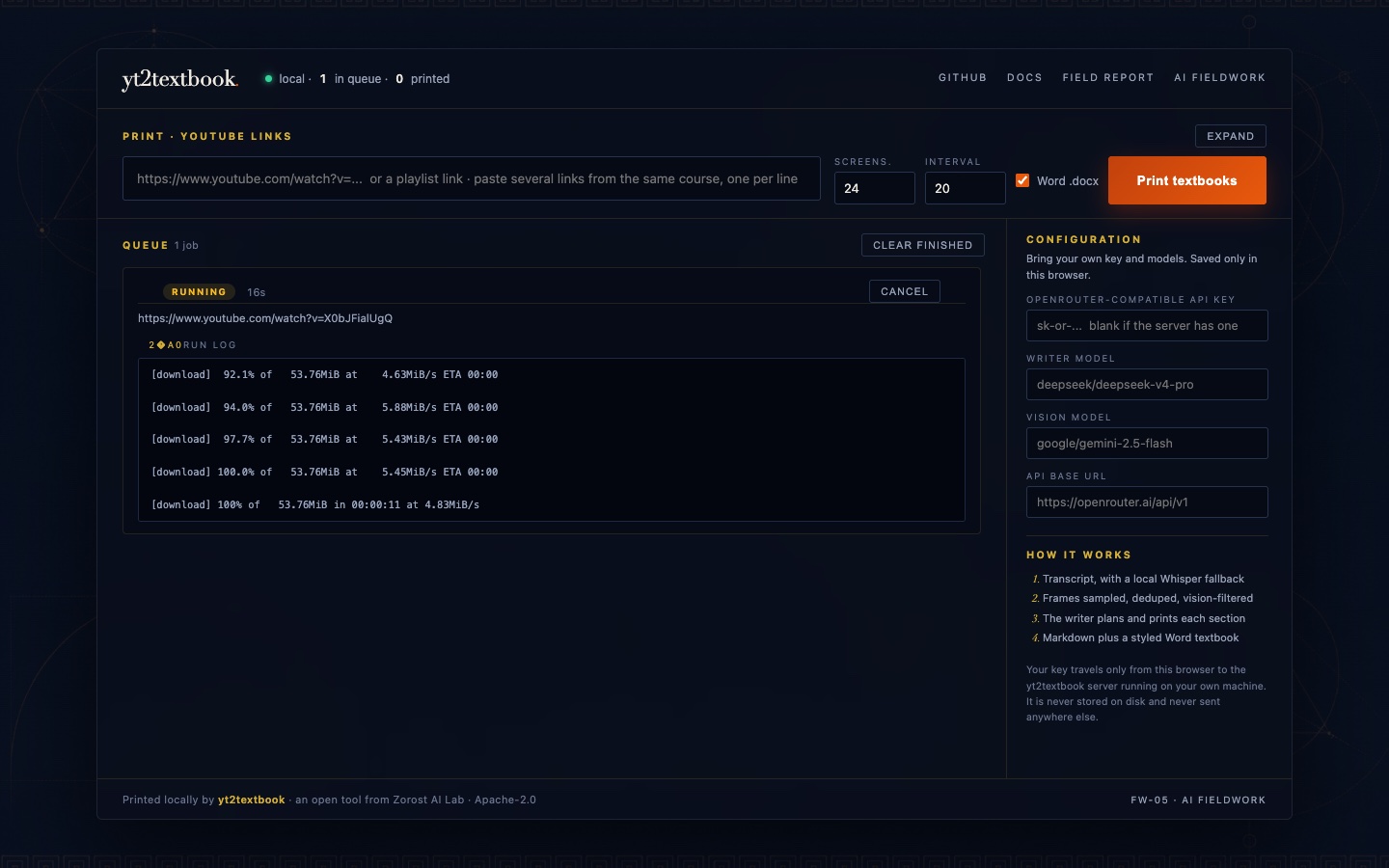
Task: Click the 16s elapsed timer
Action: pos(256,292)
